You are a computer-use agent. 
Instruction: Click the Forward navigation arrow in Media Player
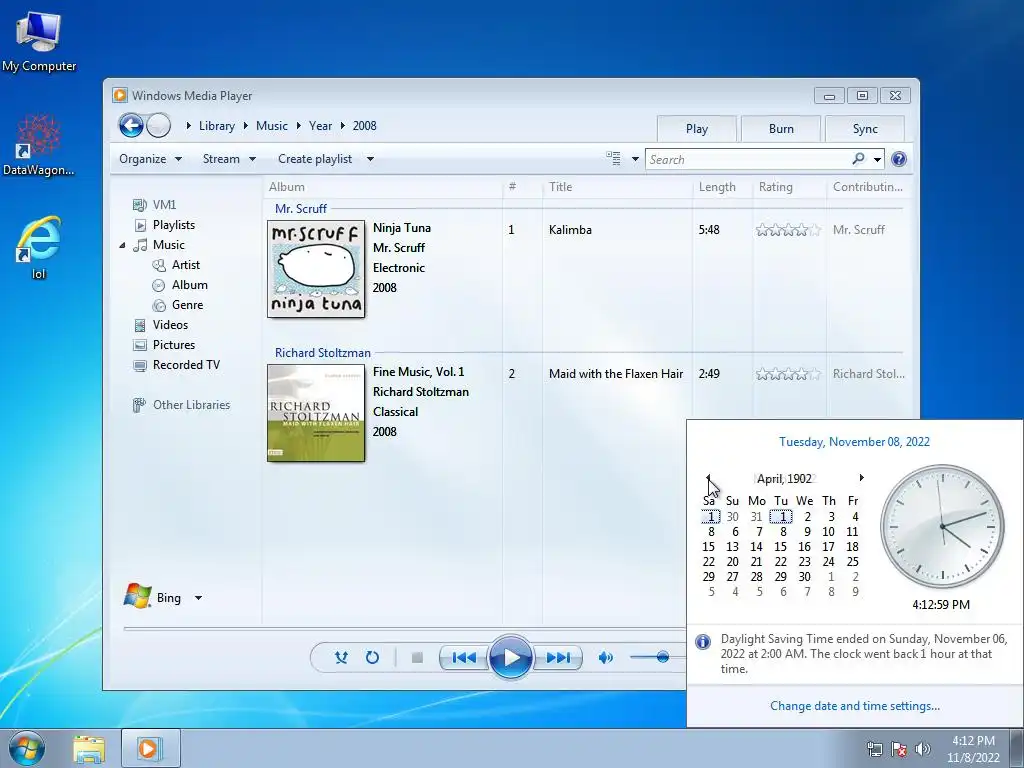click(x=158, y=125)
